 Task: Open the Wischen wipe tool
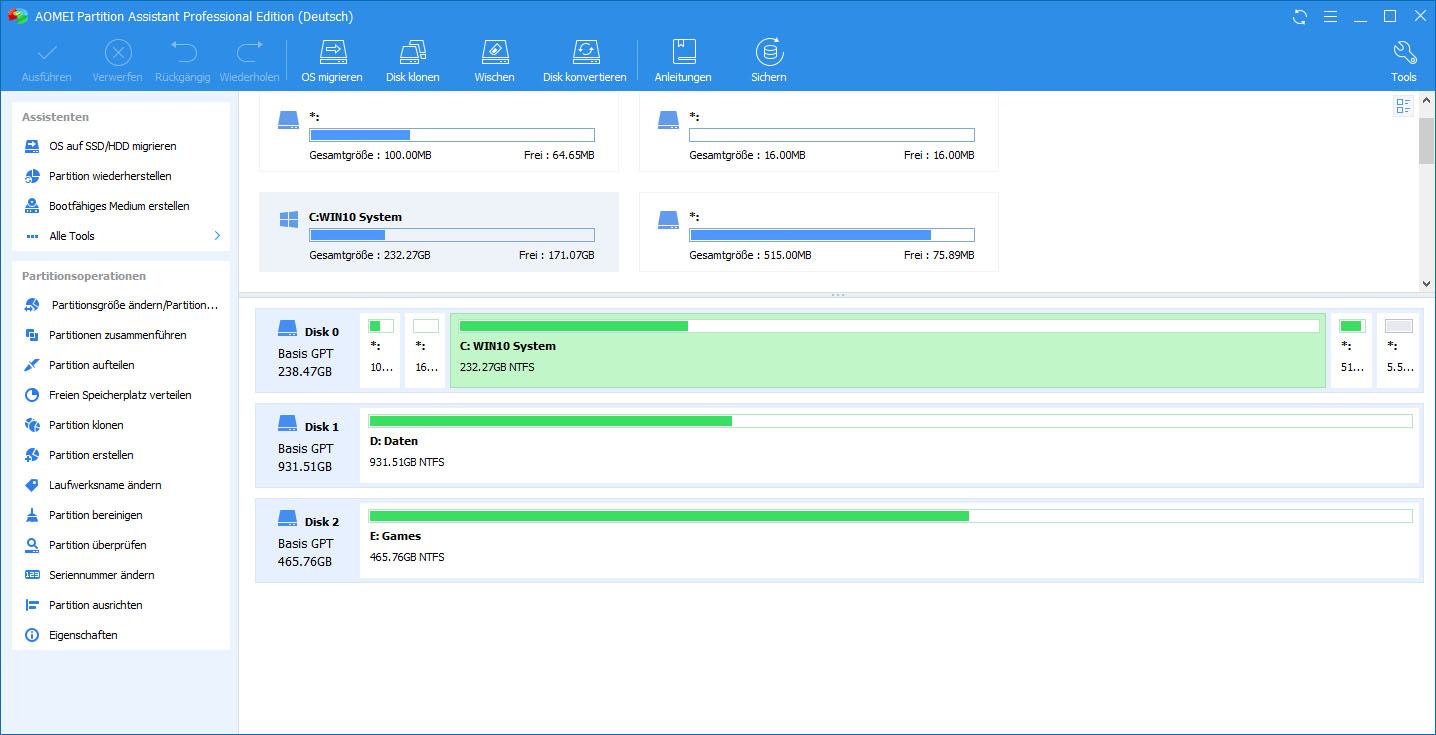(494, 61)
